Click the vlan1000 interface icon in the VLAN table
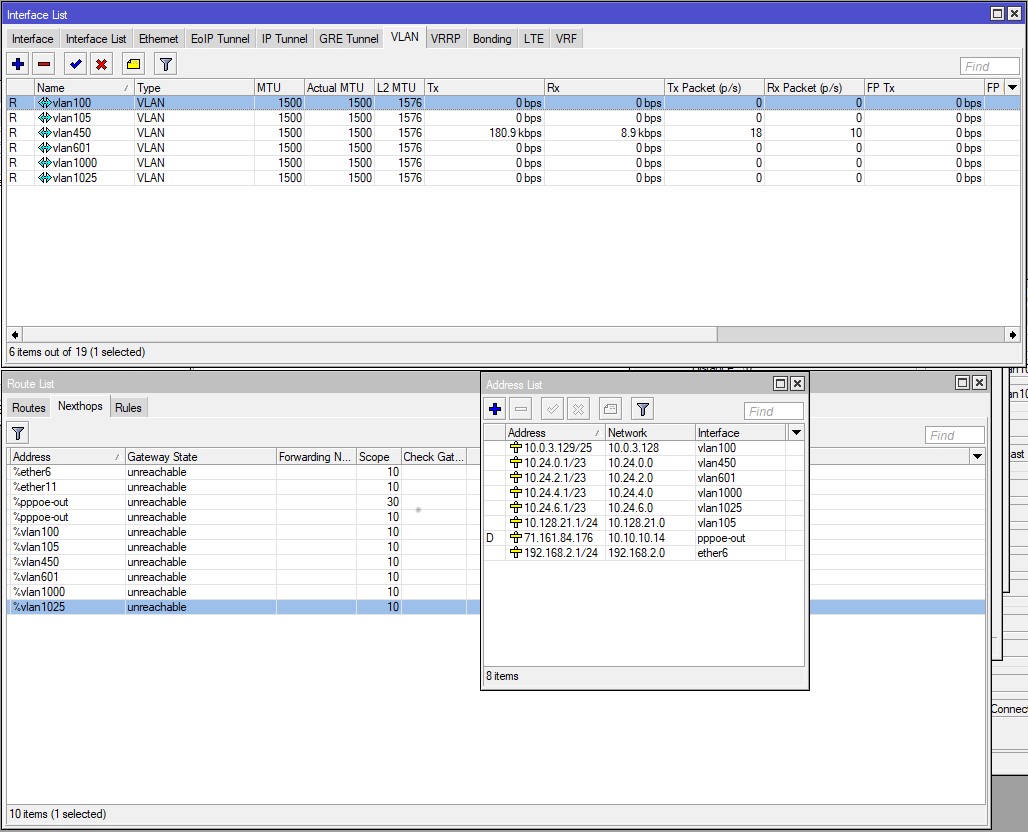The image size is (1028, 832). pyautogui.click(x=45, y=163)
